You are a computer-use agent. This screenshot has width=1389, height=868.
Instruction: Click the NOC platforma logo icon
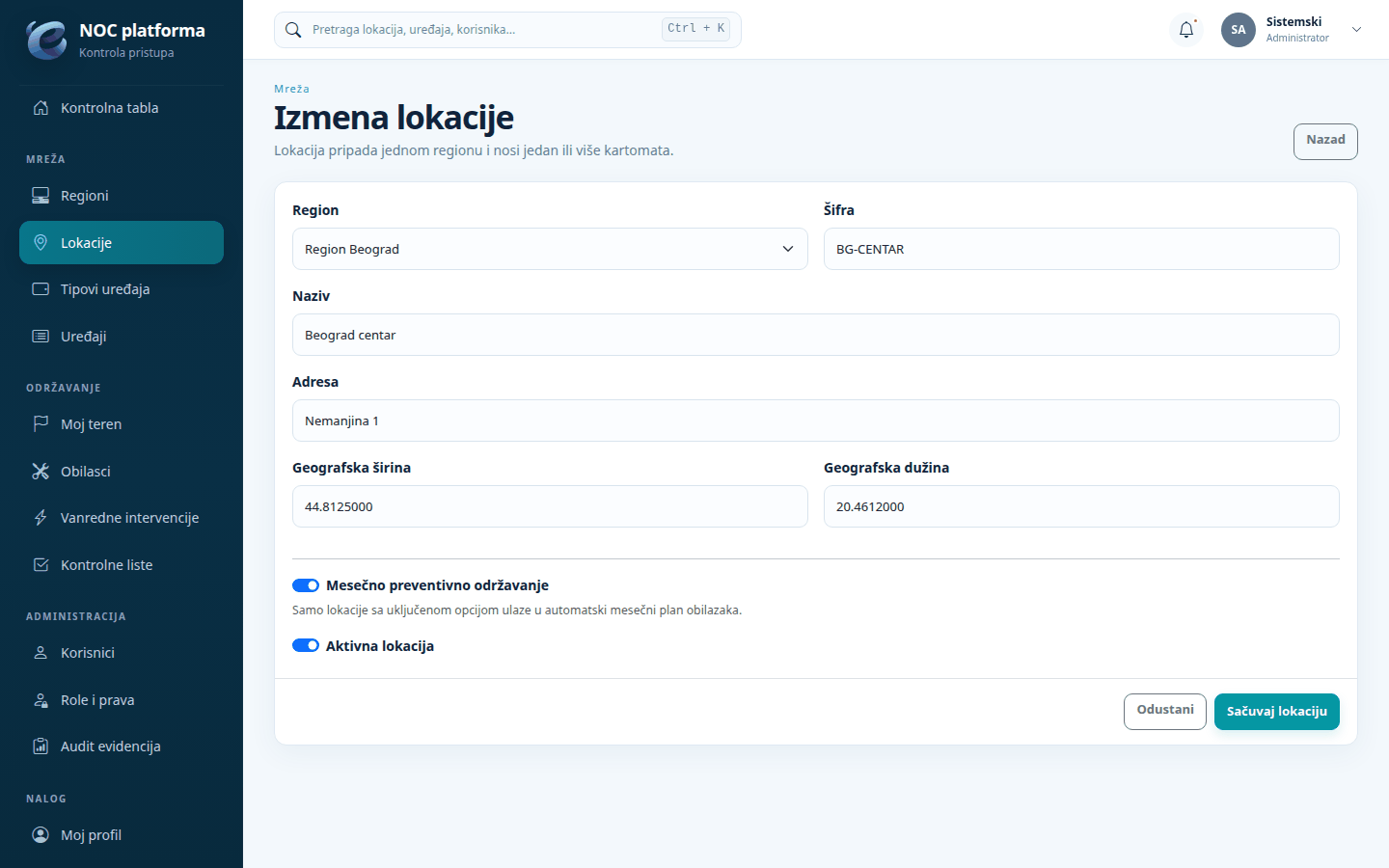[46, 40]
